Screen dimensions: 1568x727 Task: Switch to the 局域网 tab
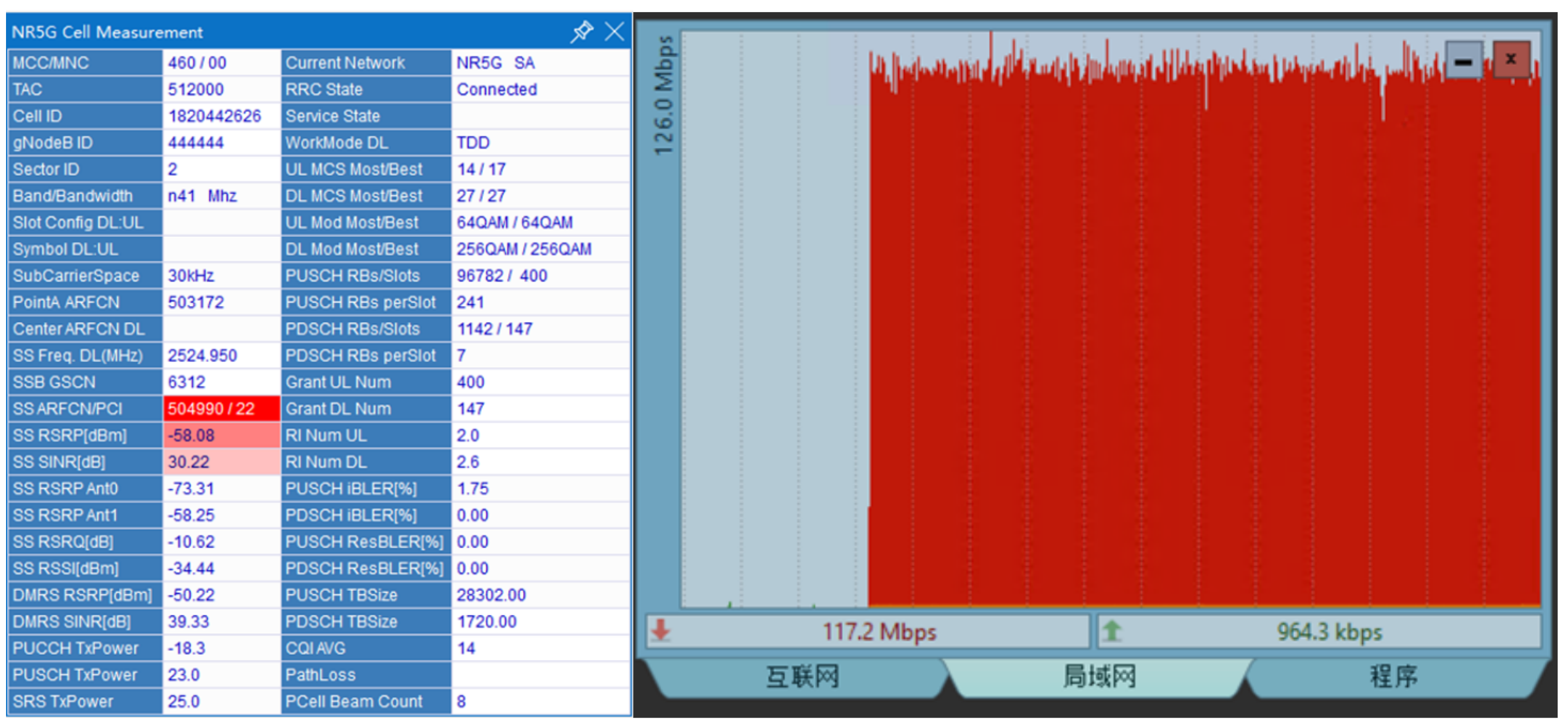tap(1099, 677)
